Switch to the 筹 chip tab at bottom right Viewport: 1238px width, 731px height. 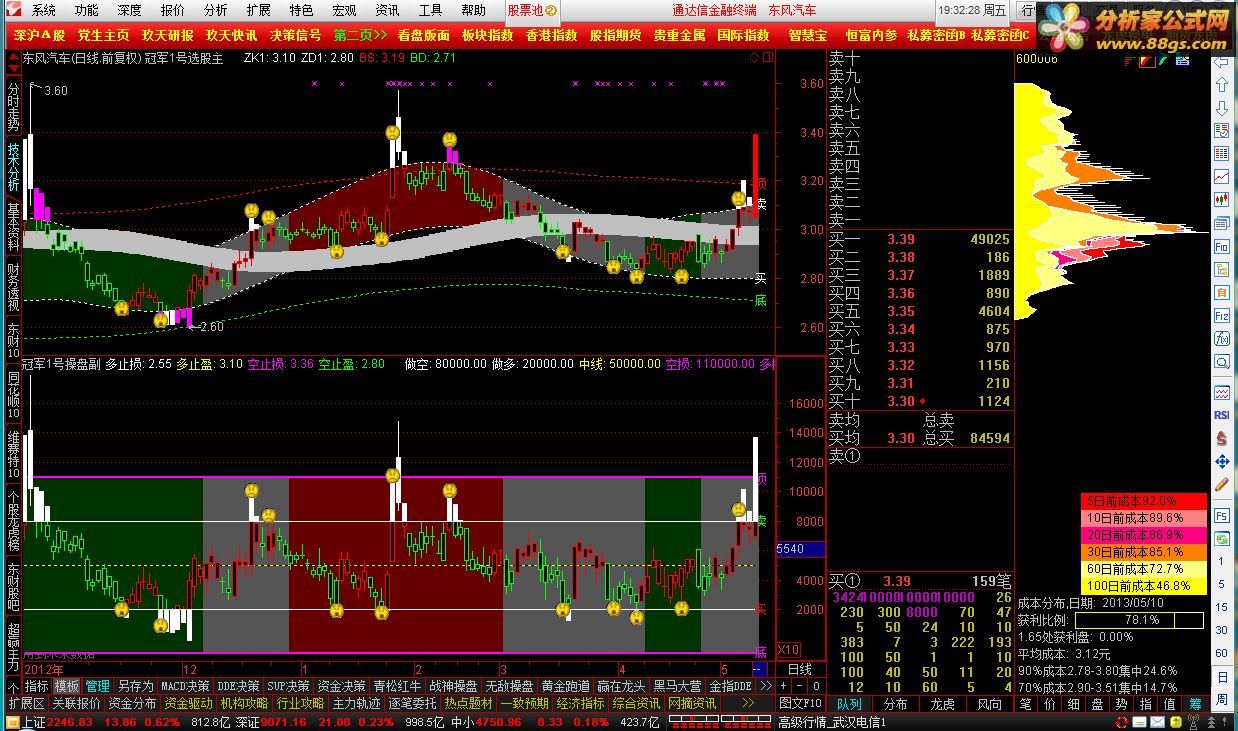[x=1196, y=703]
